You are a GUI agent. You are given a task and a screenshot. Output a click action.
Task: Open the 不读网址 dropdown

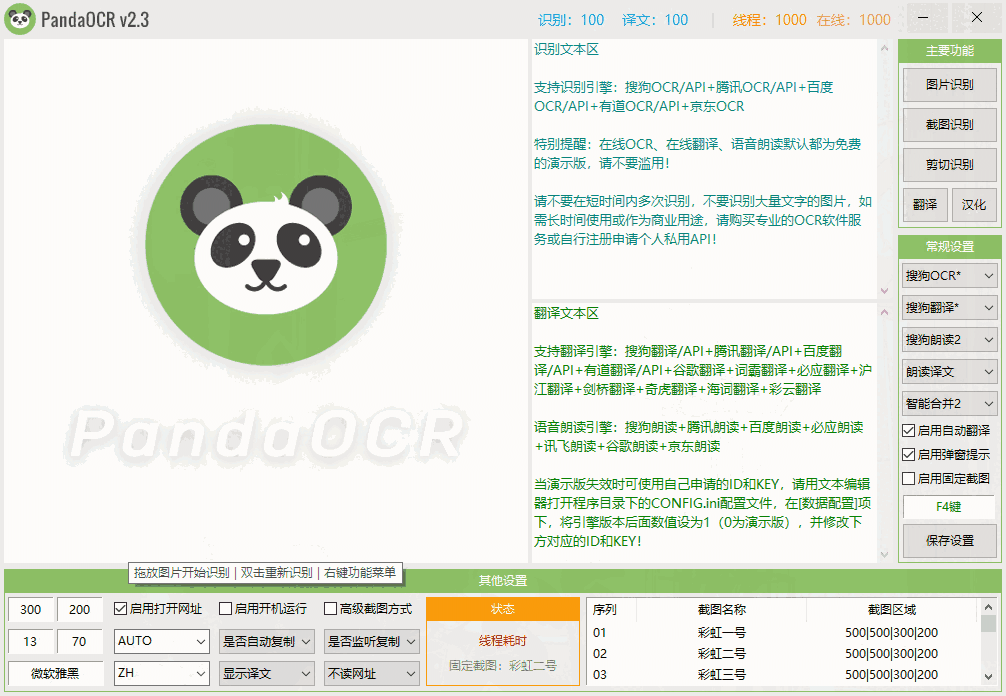click(371, 674)
